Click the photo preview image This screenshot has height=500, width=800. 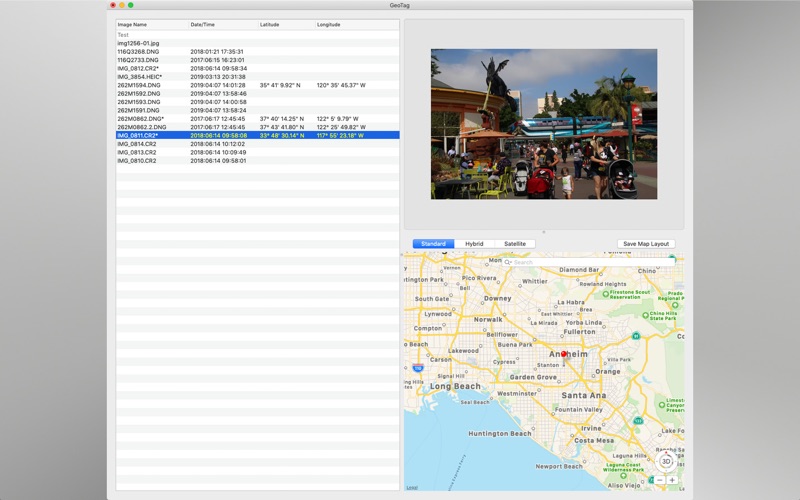coord(543,124)
